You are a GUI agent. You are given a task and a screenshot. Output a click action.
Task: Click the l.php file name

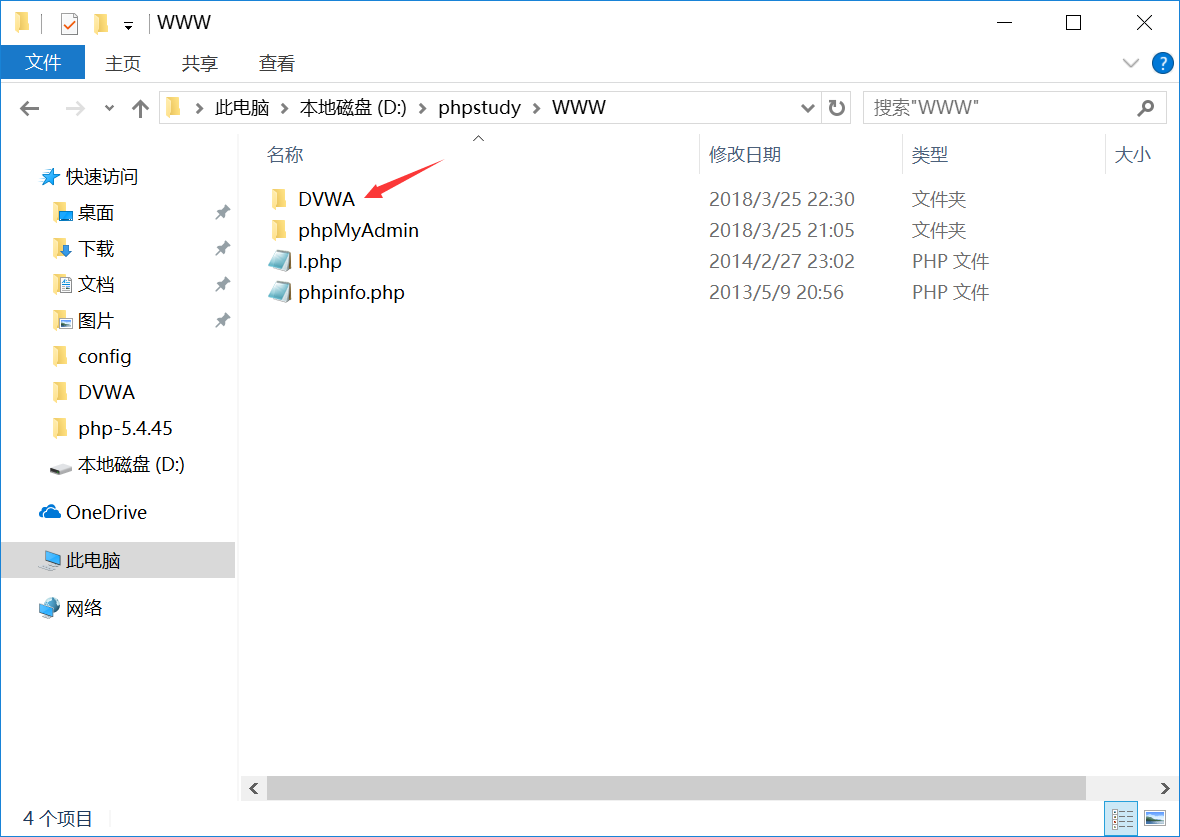[x=320, y=261]
